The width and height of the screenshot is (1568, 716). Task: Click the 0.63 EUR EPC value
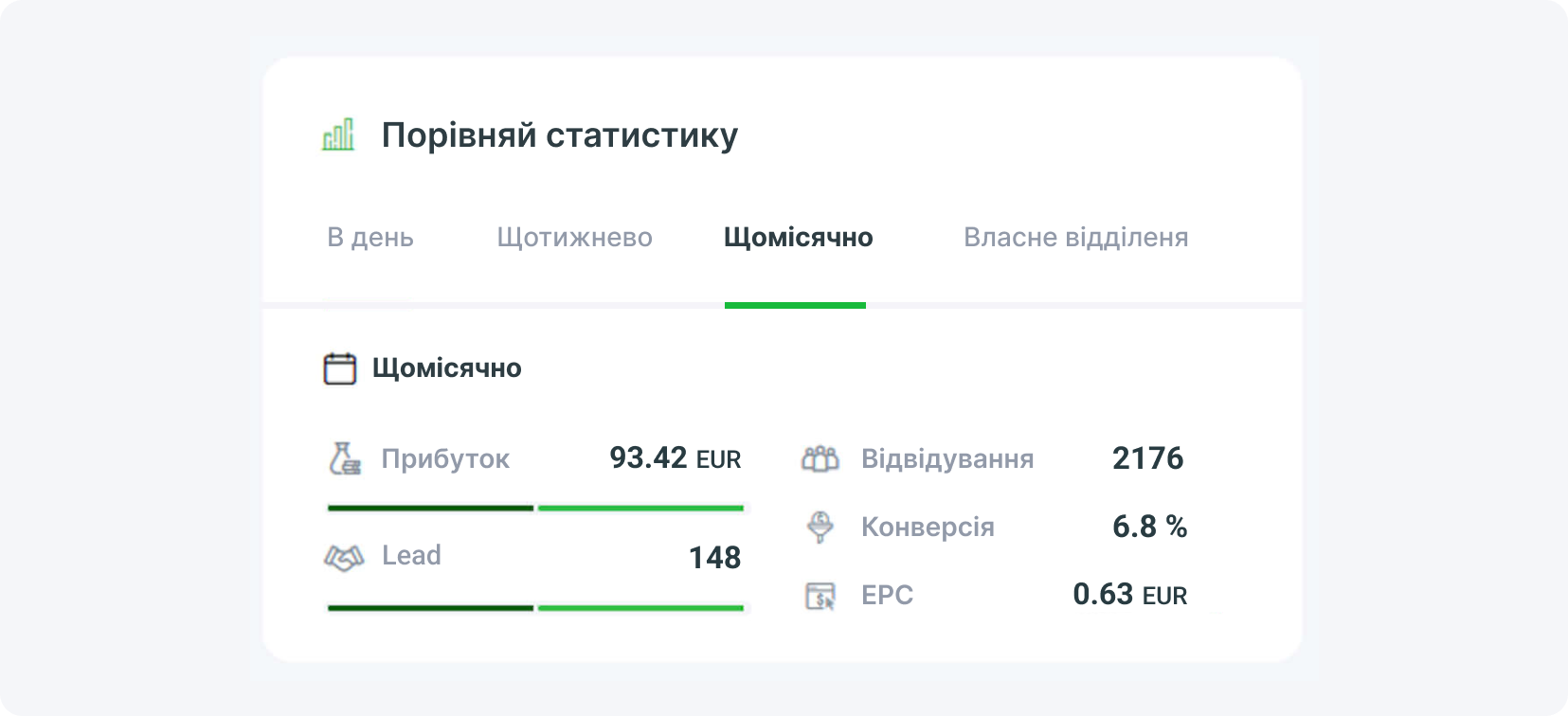(1130, 596)
